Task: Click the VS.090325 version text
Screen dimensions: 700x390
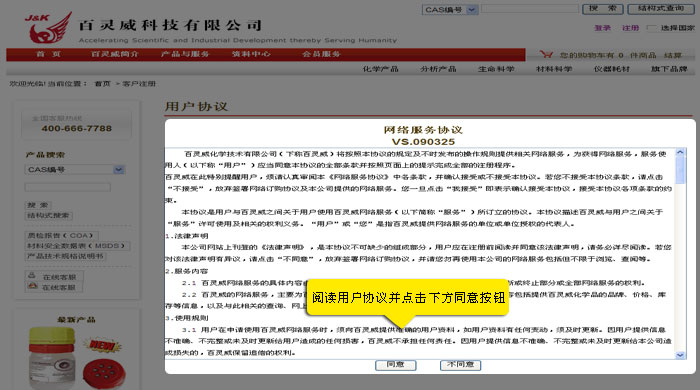Action: [x=423, y=142]
